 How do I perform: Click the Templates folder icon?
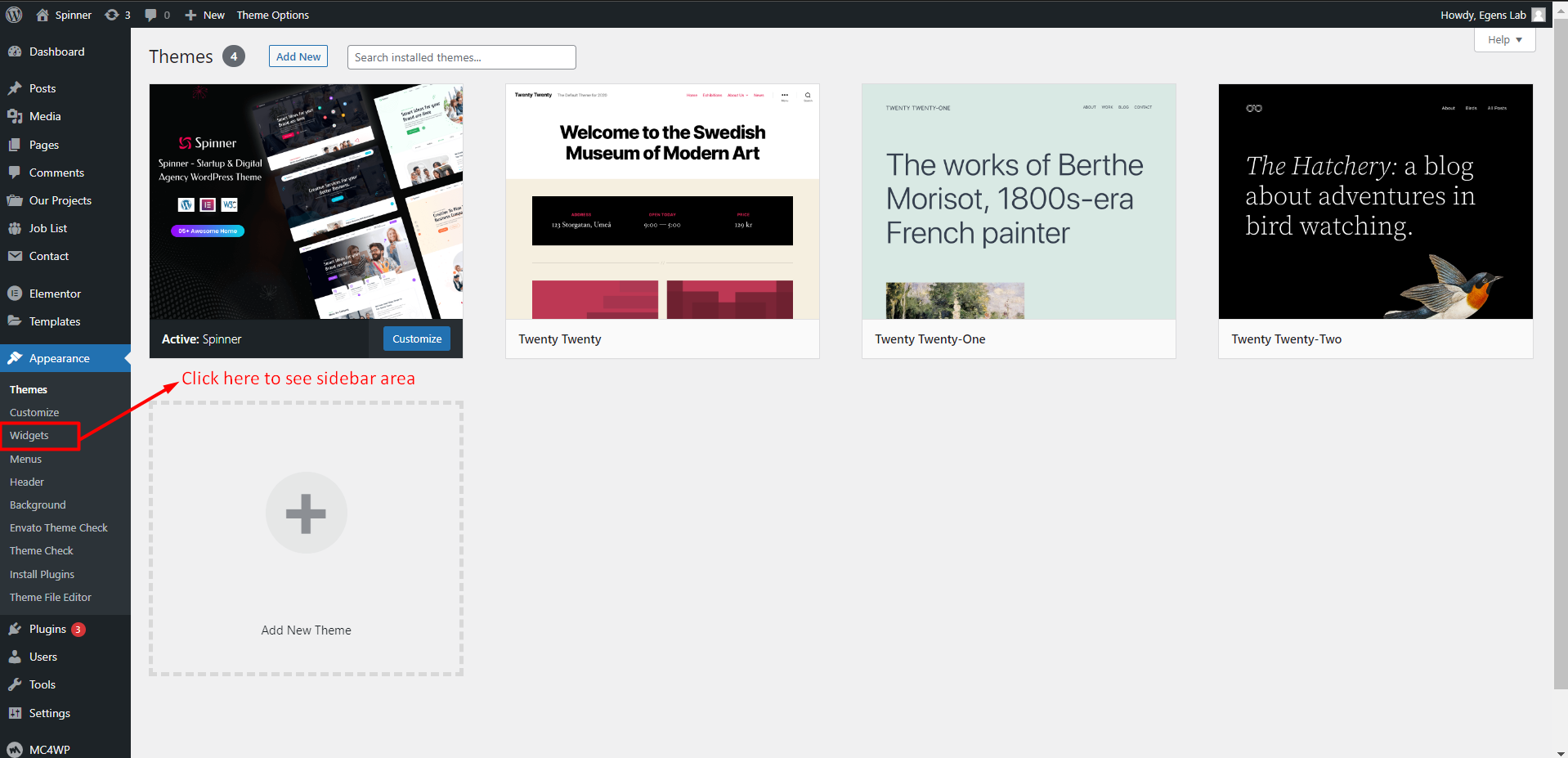[15, 321]
